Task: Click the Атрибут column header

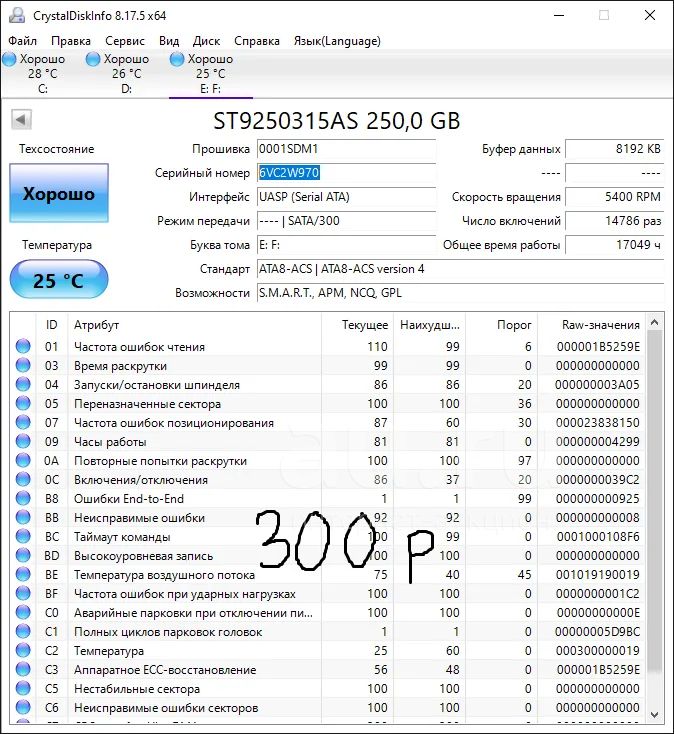Action: point(194,325)
